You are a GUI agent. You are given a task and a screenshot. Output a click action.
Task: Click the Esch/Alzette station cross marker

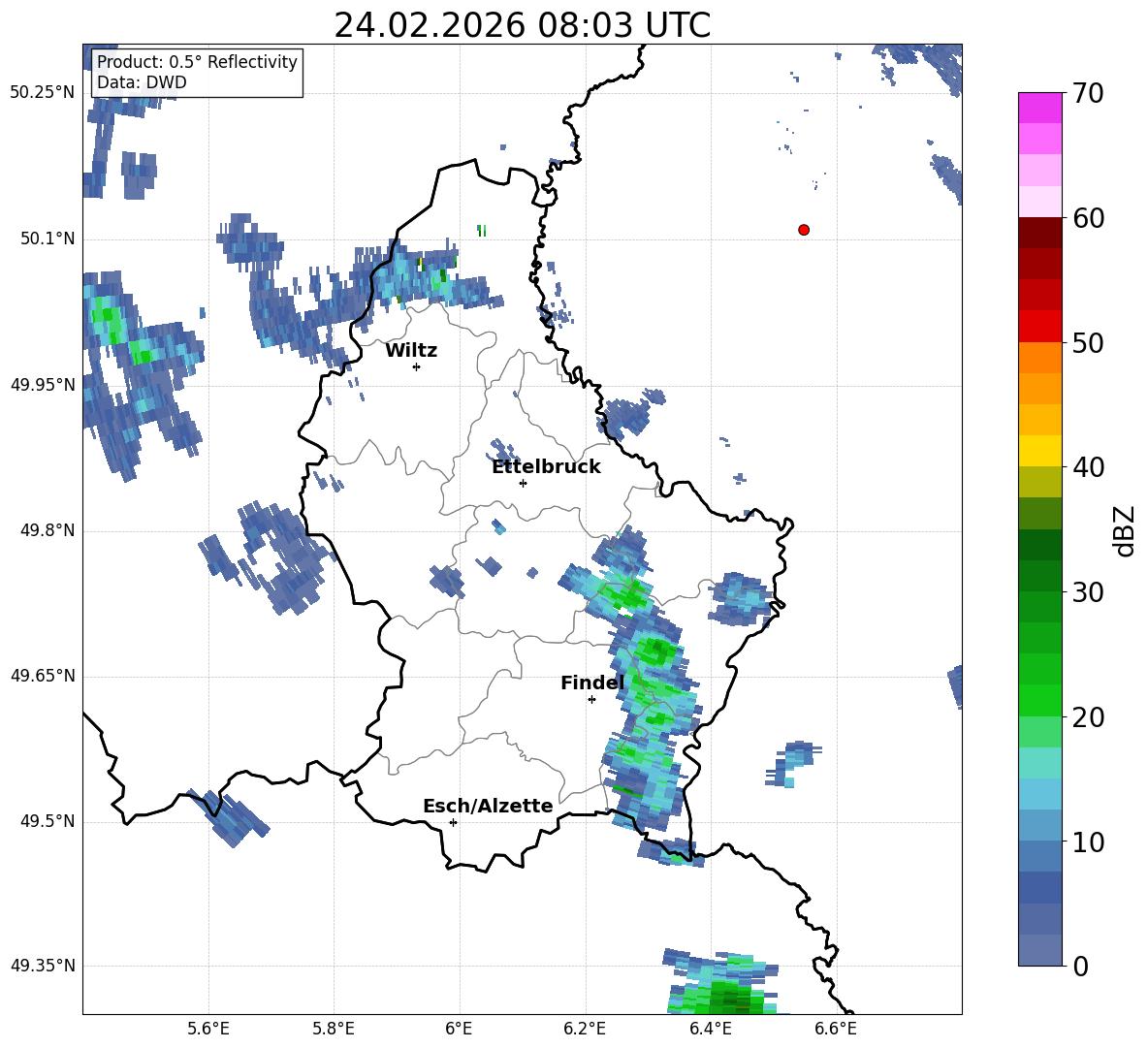[453, 822]
